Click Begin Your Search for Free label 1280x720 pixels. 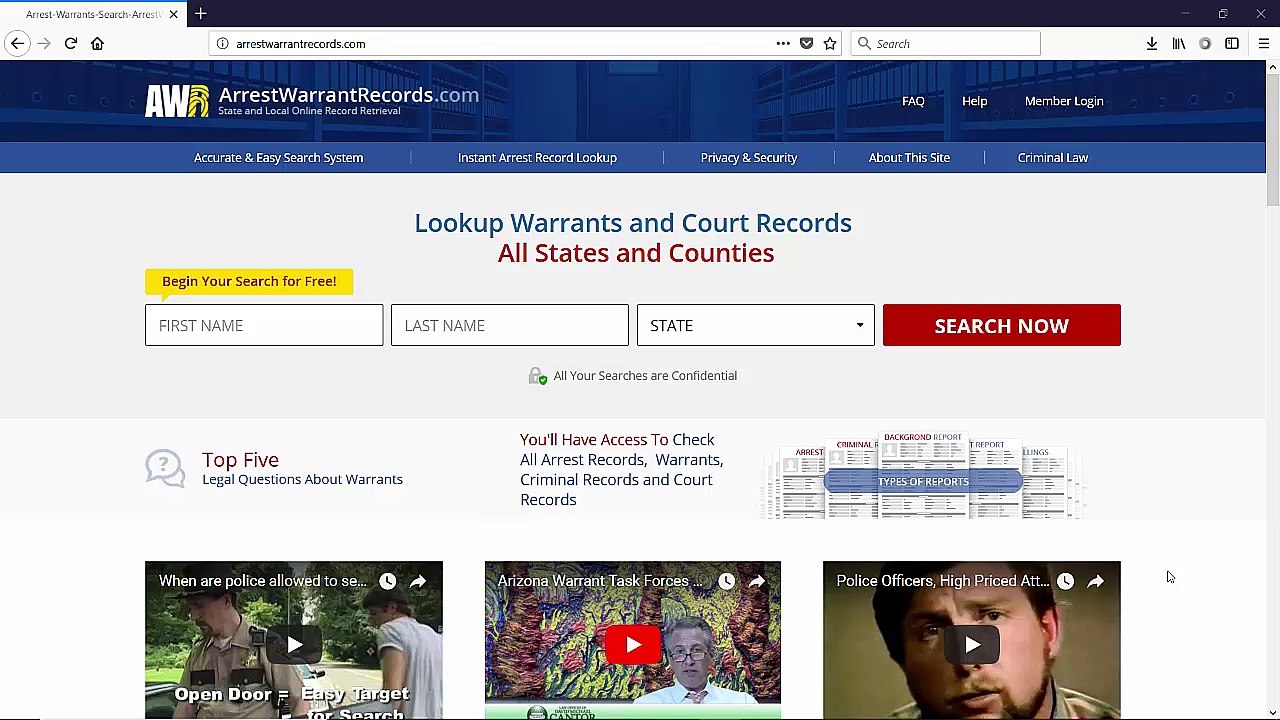point(249,282)
